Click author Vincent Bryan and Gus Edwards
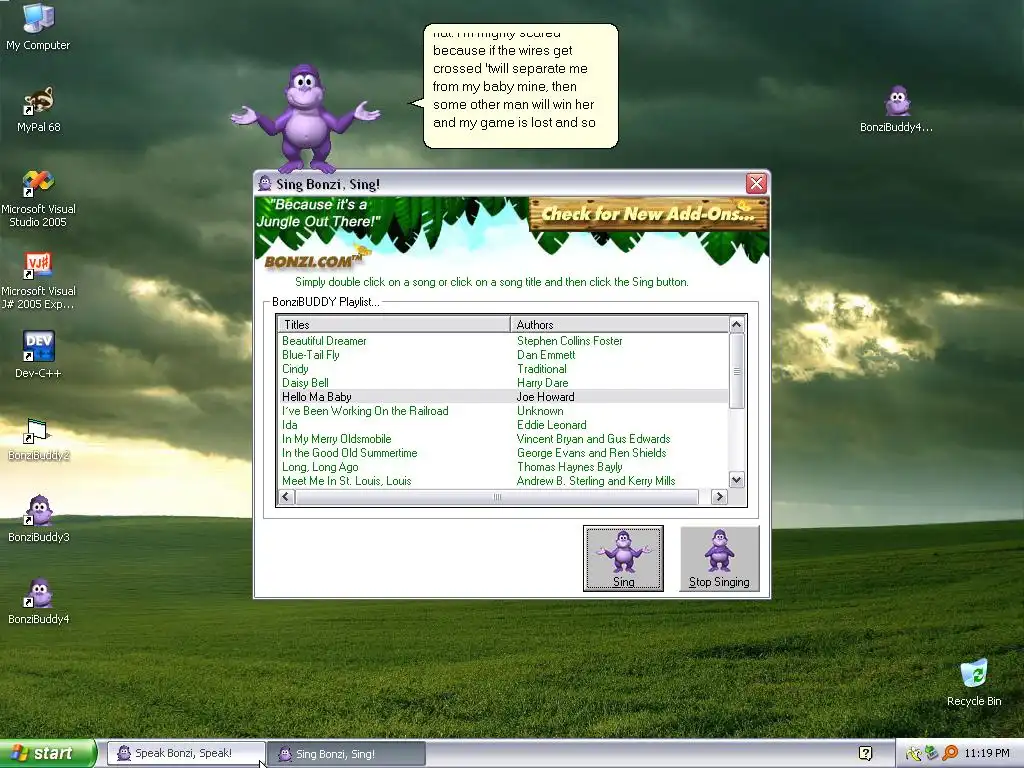Image resolution: width=1024 pixels, height=768 pixels. (x=593, y=439)
